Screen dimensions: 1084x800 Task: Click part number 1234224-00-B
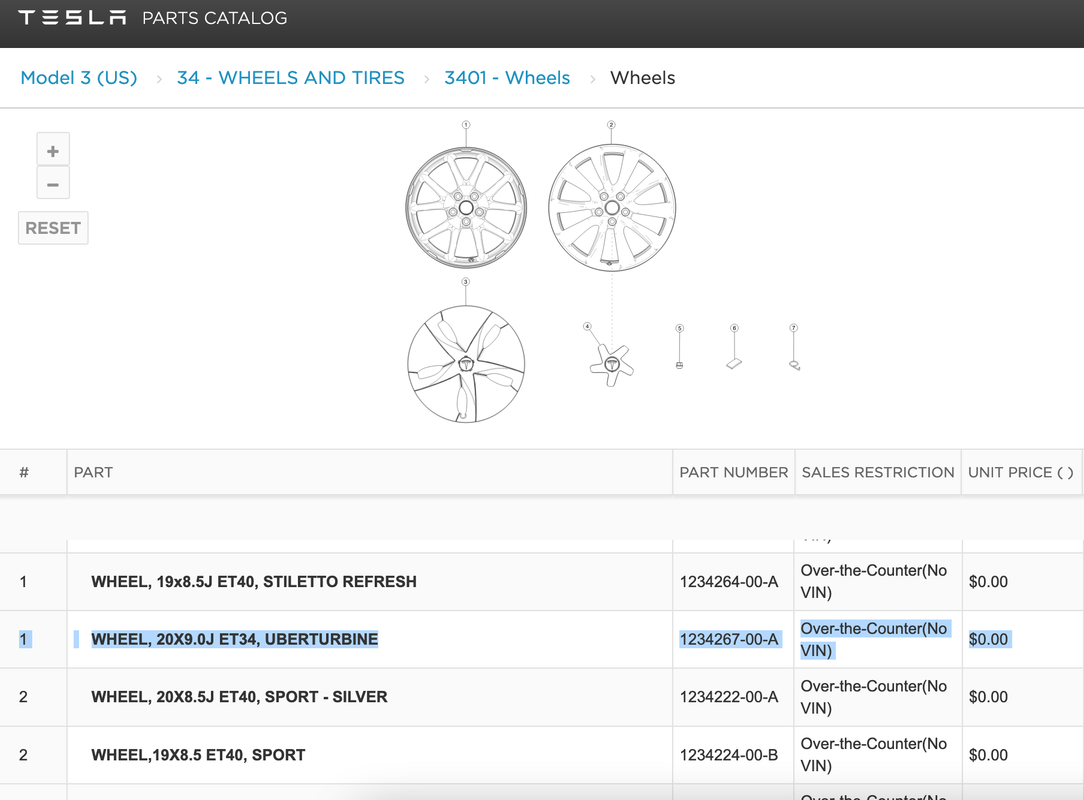(x=729, y=755)
